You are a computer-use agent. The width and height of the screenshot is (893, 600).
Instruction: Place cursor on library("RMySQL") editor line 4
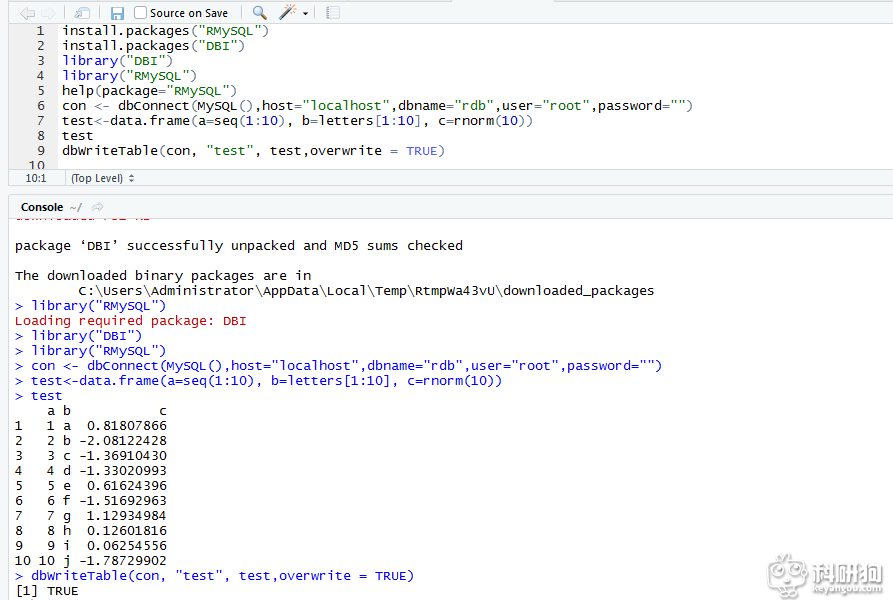click(x=129, y=76)
